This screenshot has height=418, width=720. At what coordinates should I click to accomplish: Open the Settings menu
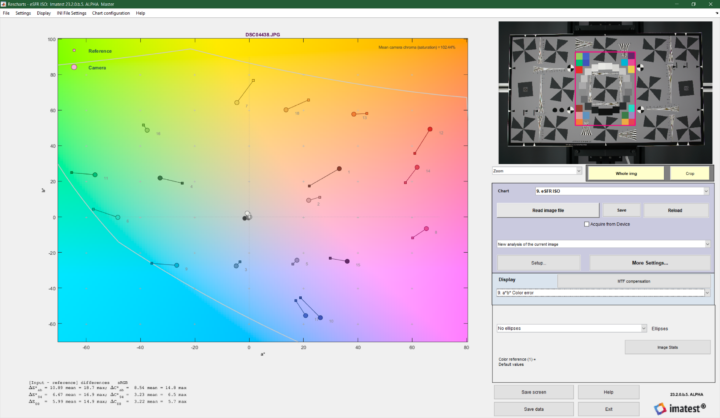coord(23,13)
